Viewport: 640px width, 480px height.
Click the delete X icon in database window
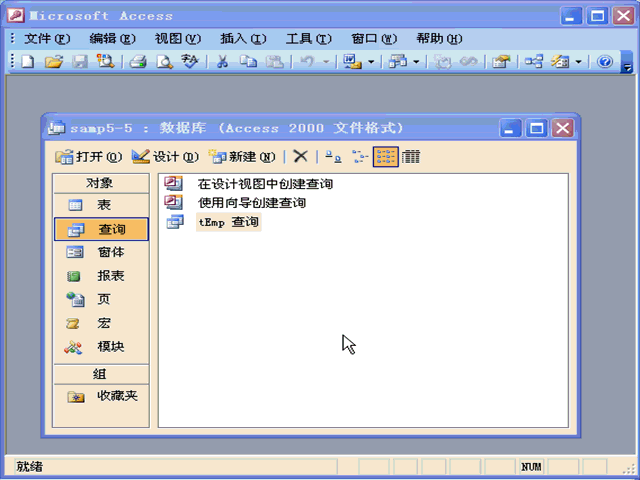click(x=300, y=156)
